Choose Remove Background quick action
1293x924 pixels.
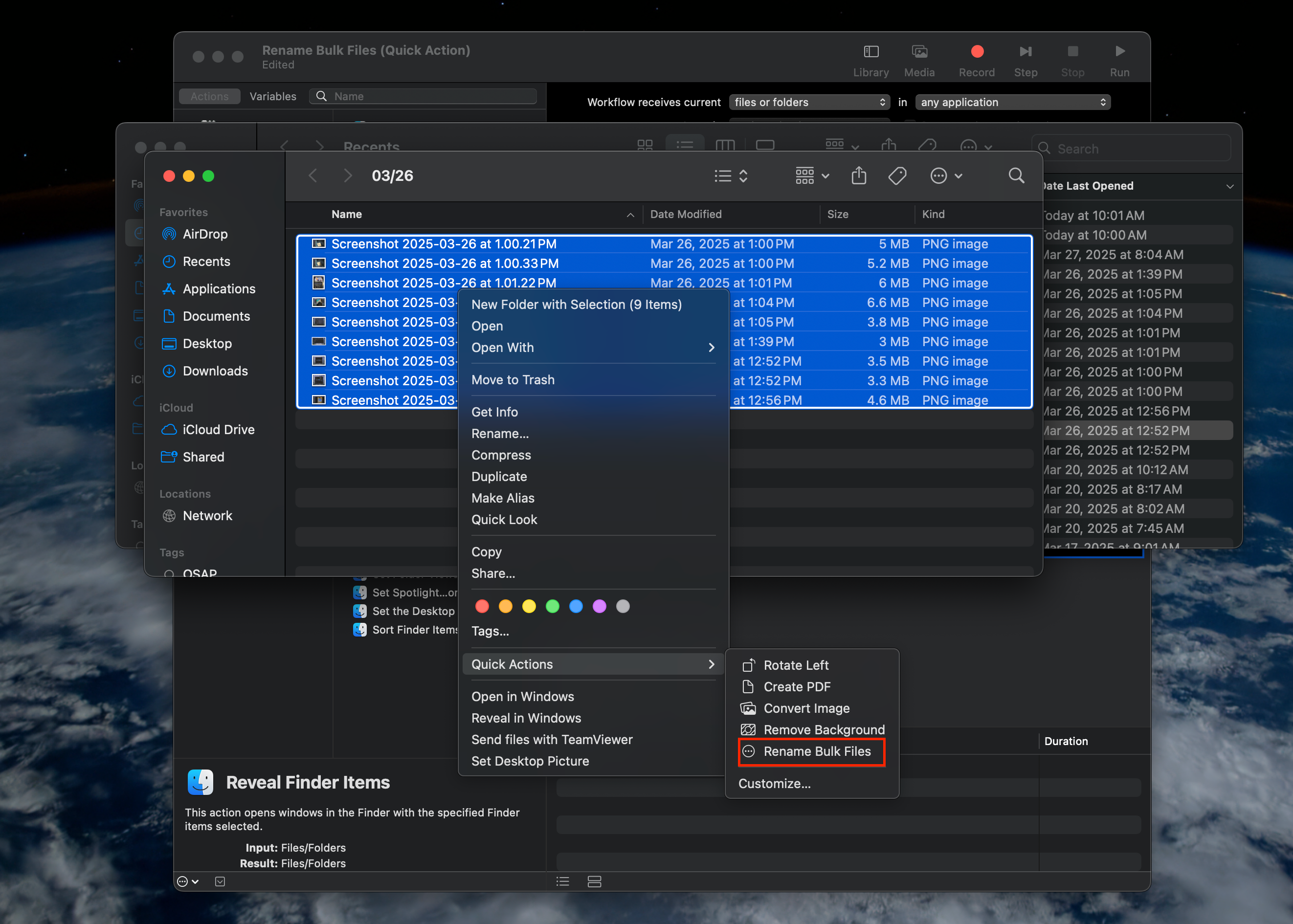[x=812, y=729]
